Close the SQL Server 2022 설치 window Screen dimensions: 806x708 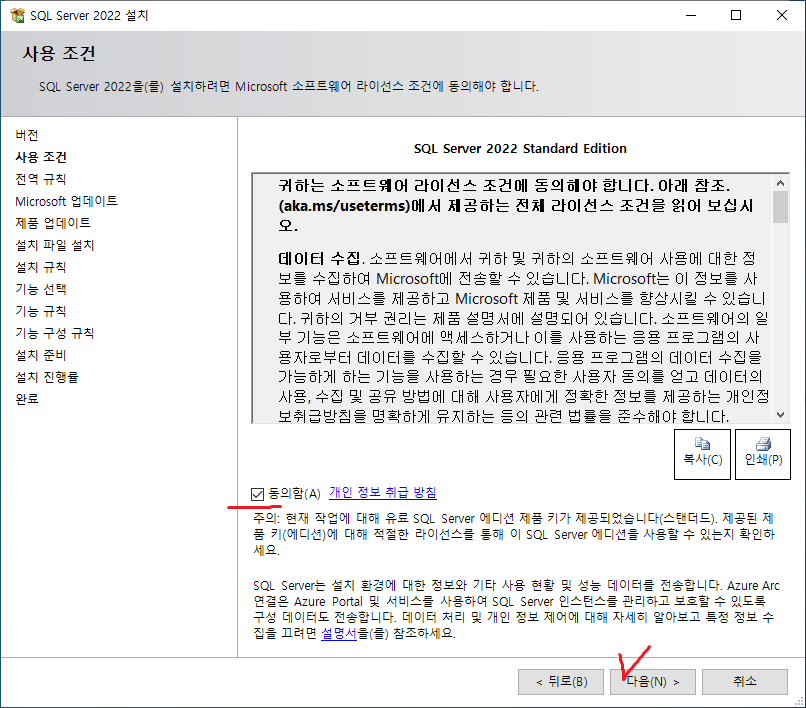[781, 15]
